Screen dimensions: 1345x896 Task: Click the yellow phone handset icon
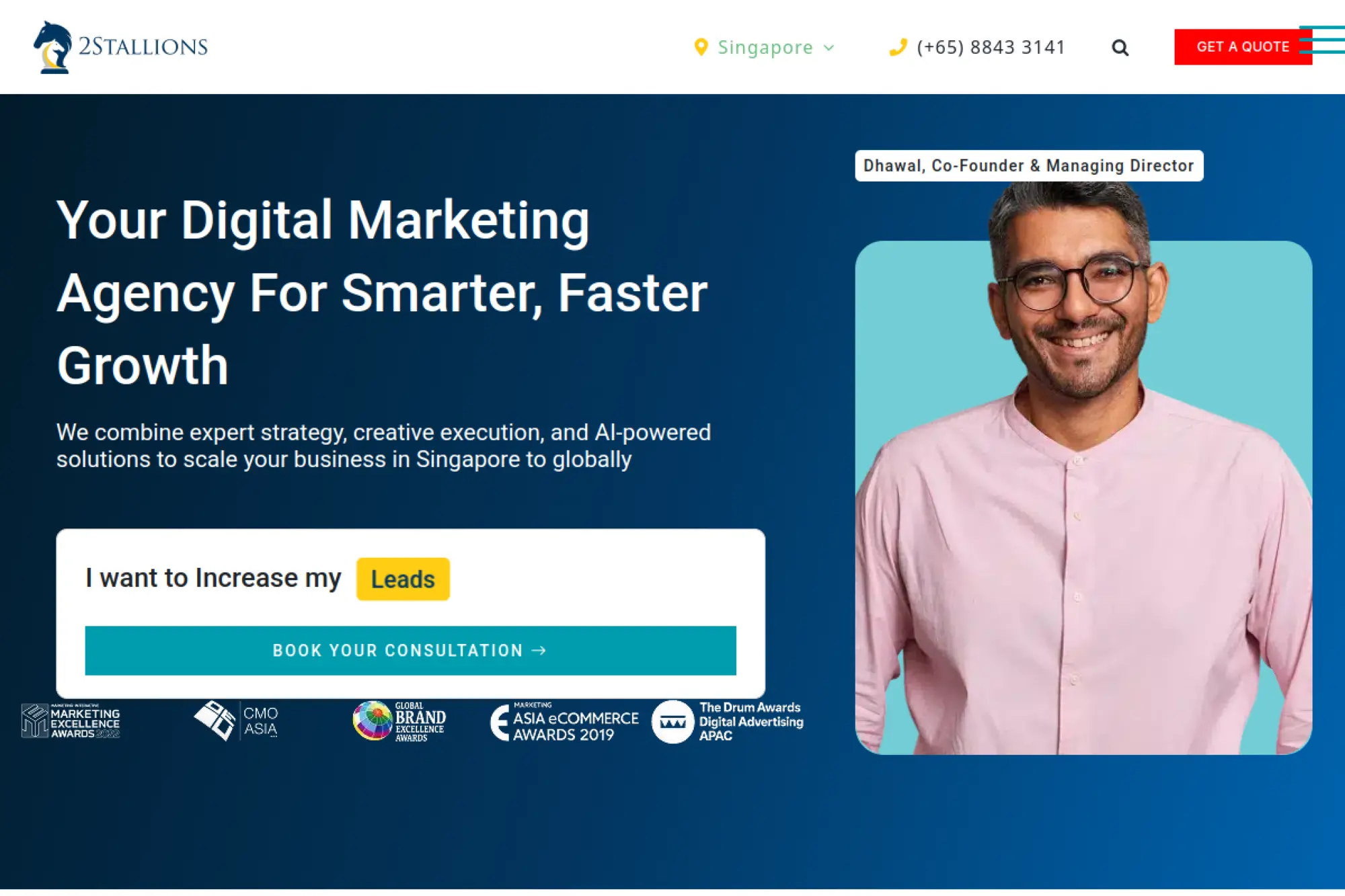(898, 47)
